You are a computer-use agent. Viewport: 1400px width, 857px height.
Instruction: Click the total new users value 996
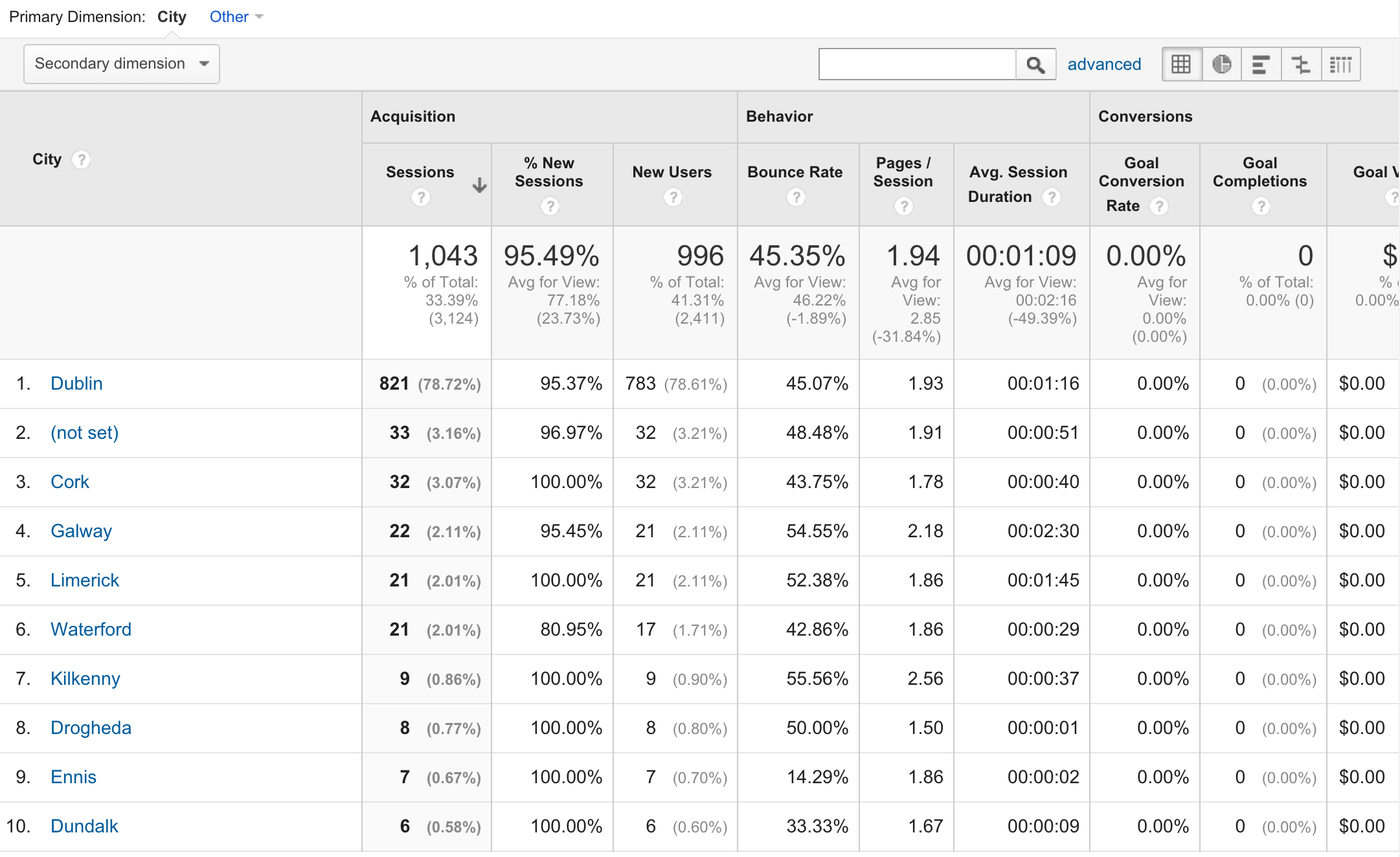(701, 256)
